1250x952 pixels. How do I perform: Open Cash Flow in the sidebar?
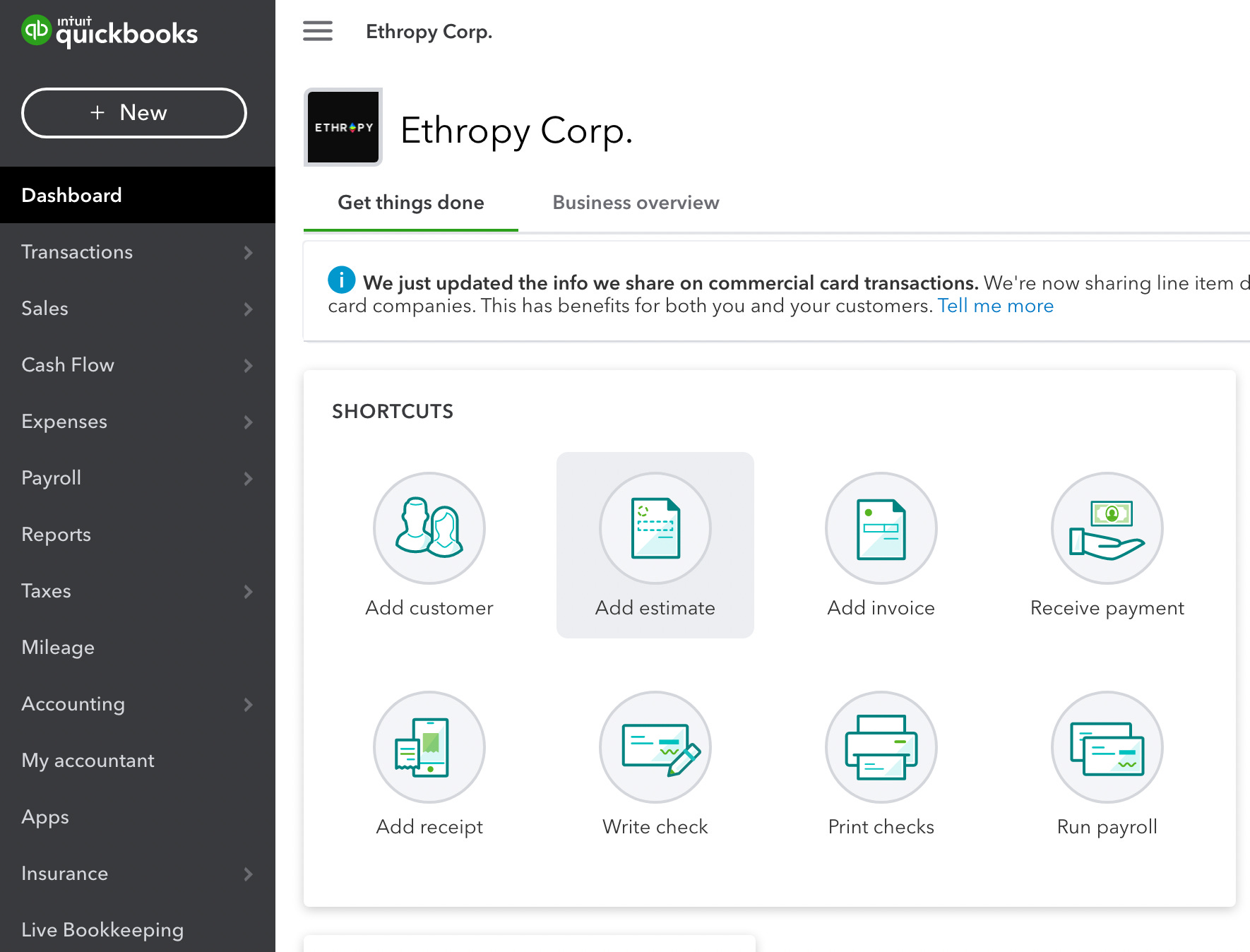pyautogui.click(x=138, y=365)
